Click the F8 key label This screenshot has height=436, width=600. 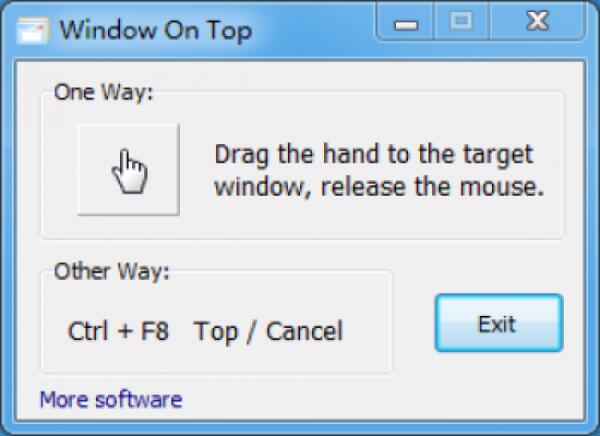[x=155, y=331]
